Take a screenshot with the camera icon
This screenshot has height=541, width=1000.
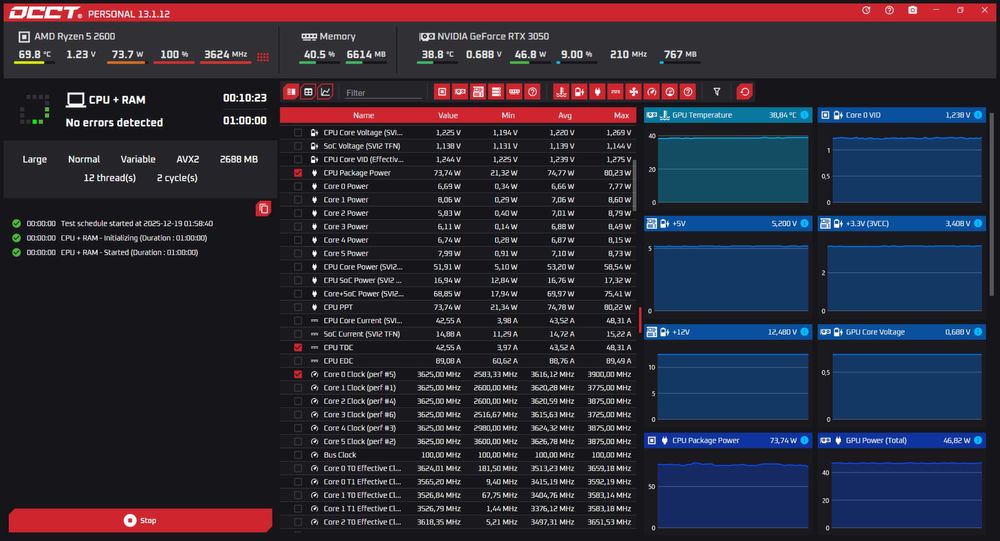(x=913, y=10)
